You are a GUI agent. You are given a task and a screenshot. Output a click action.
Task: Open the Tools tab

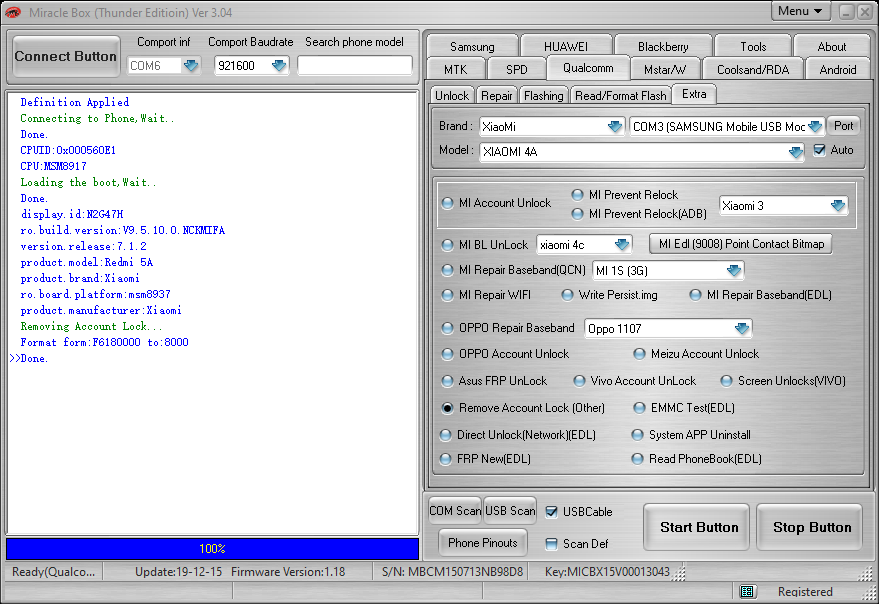pos(753,47)
